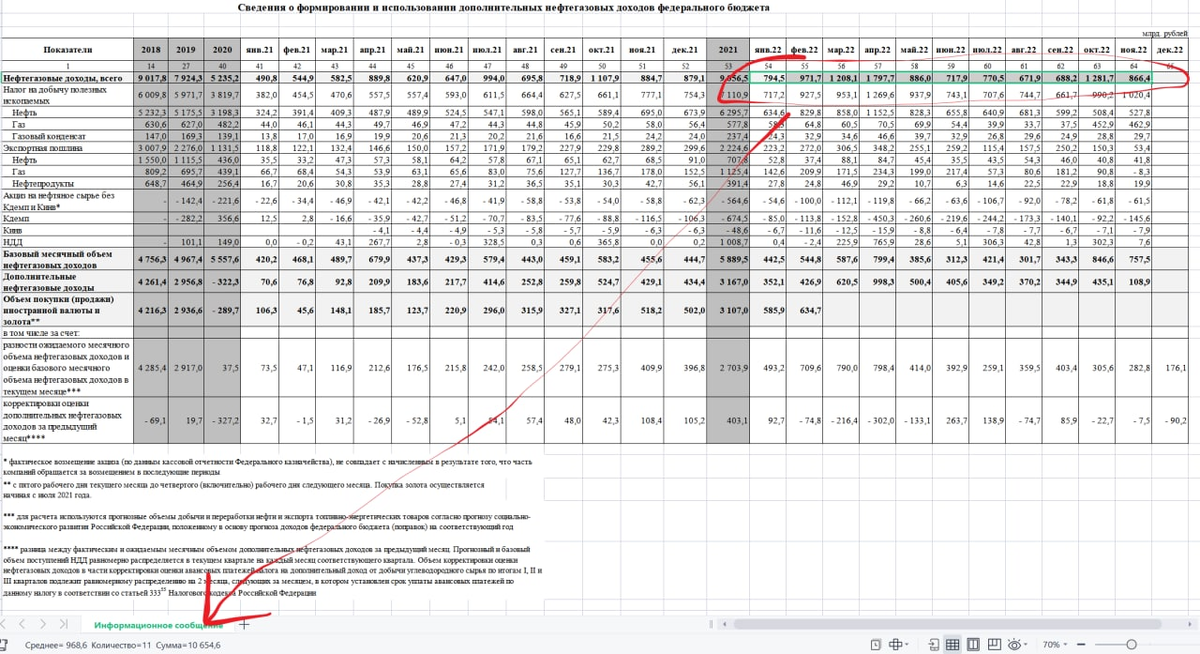1200x654 pixels.
Task: Select the Экспортная пошлина row label
Action: pyautogui.click(x=66, y=146)
